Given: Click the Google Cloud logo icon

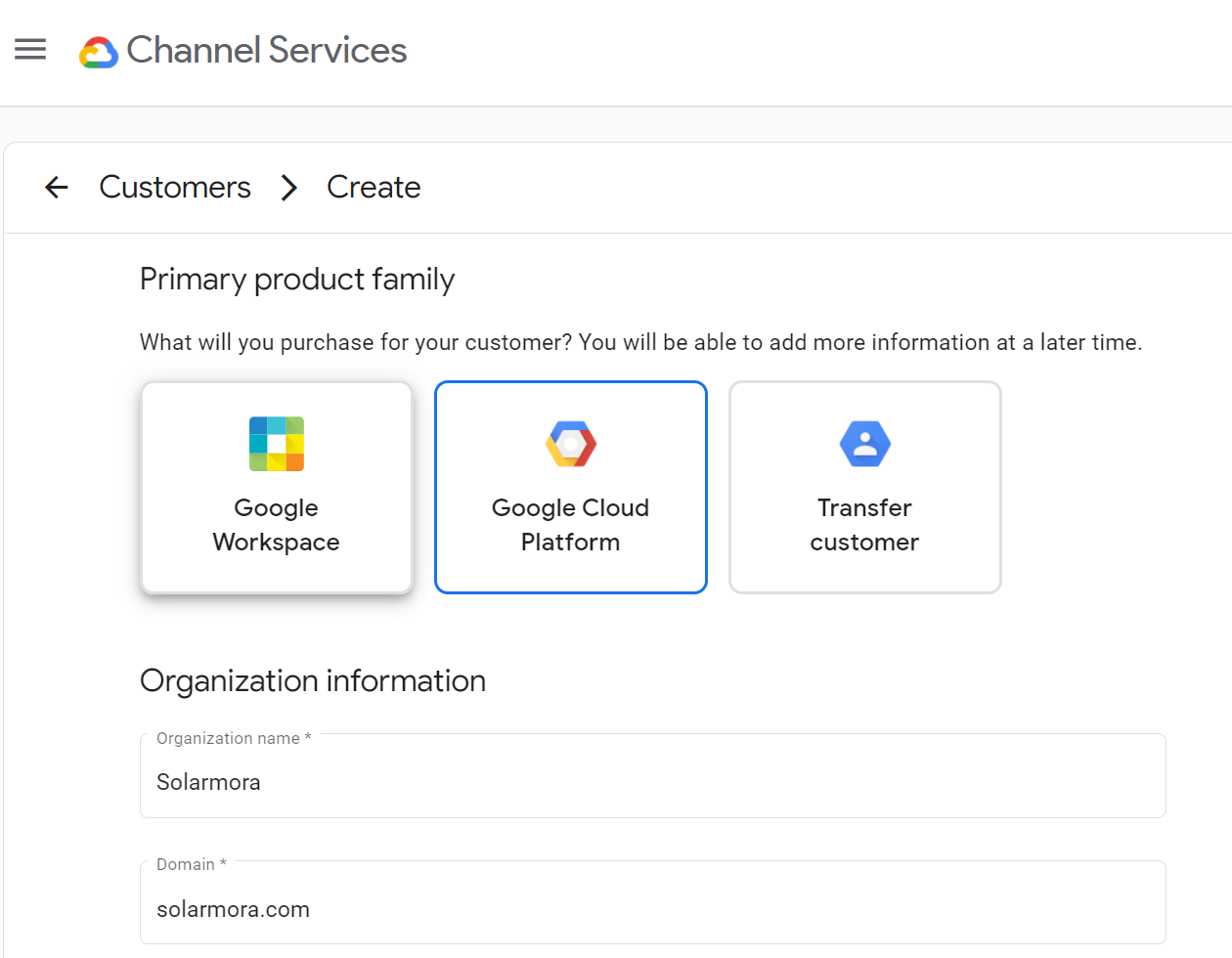Looking at the screenshot, I should (99, 52).
